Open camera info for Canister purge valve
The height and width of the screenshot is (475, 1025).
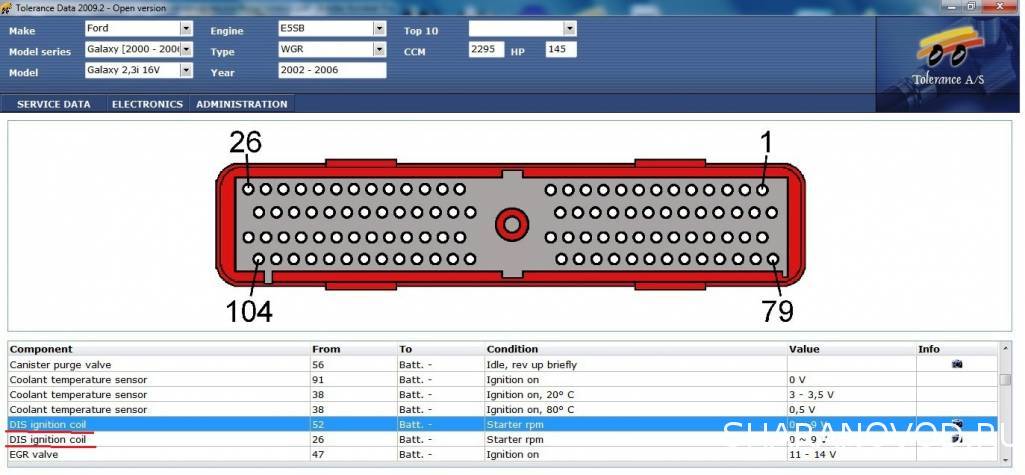point(956,364)
